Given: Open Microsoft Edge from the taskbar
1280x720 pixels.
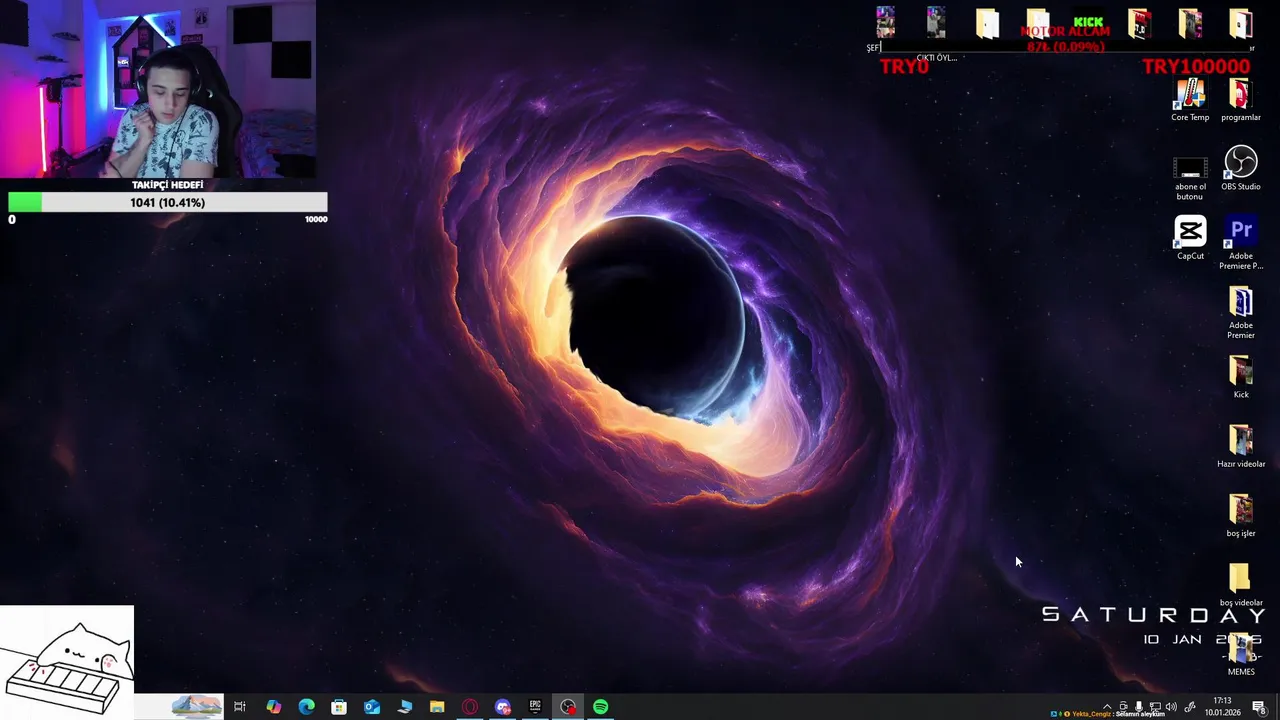Looking at the screenshot, I should pyautogui.click(x=306, y=707).
